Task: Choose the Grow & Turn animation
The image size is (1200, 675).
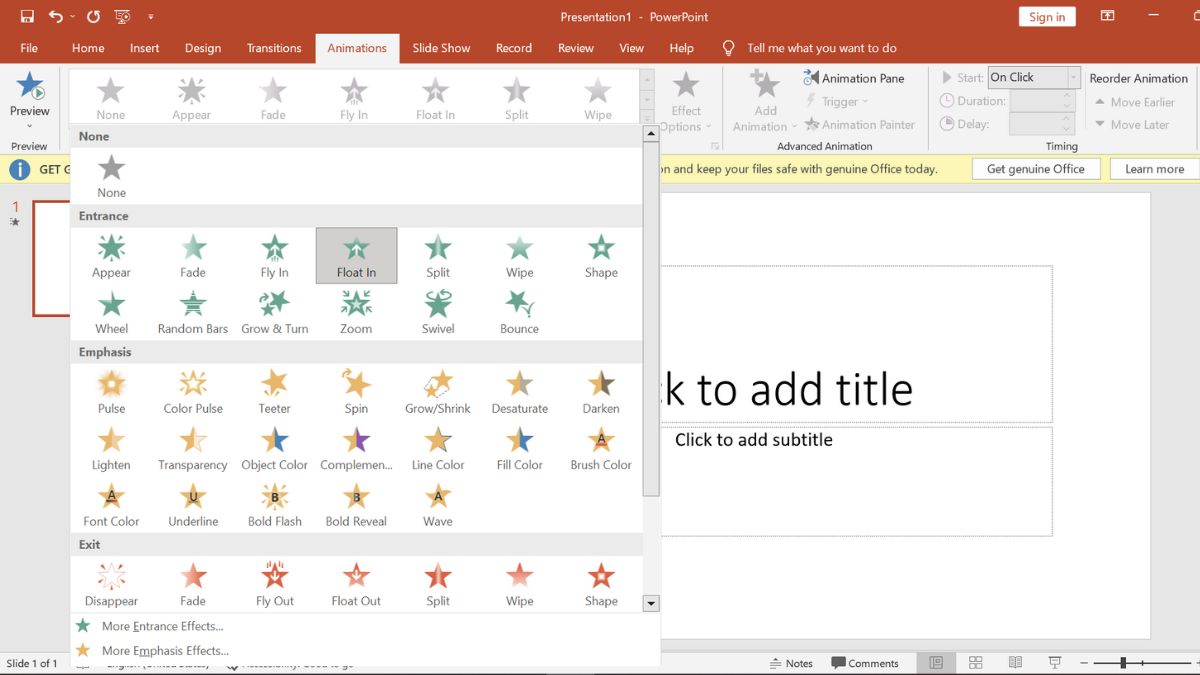Action: pyautogui.click(x=274, y=312)
